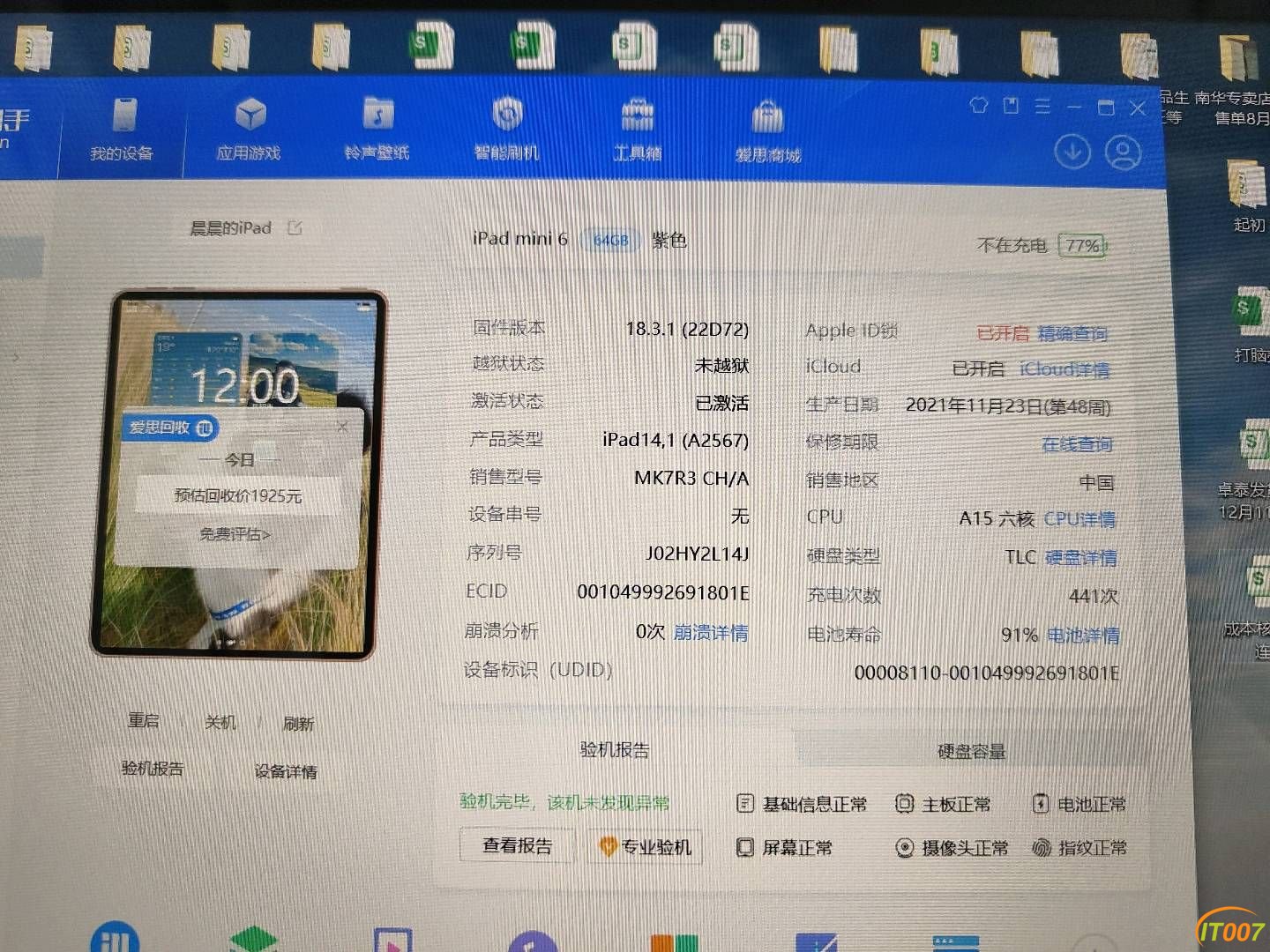
Task: Open the 应用游戏 tab
Action: click(x=249, y=129)
